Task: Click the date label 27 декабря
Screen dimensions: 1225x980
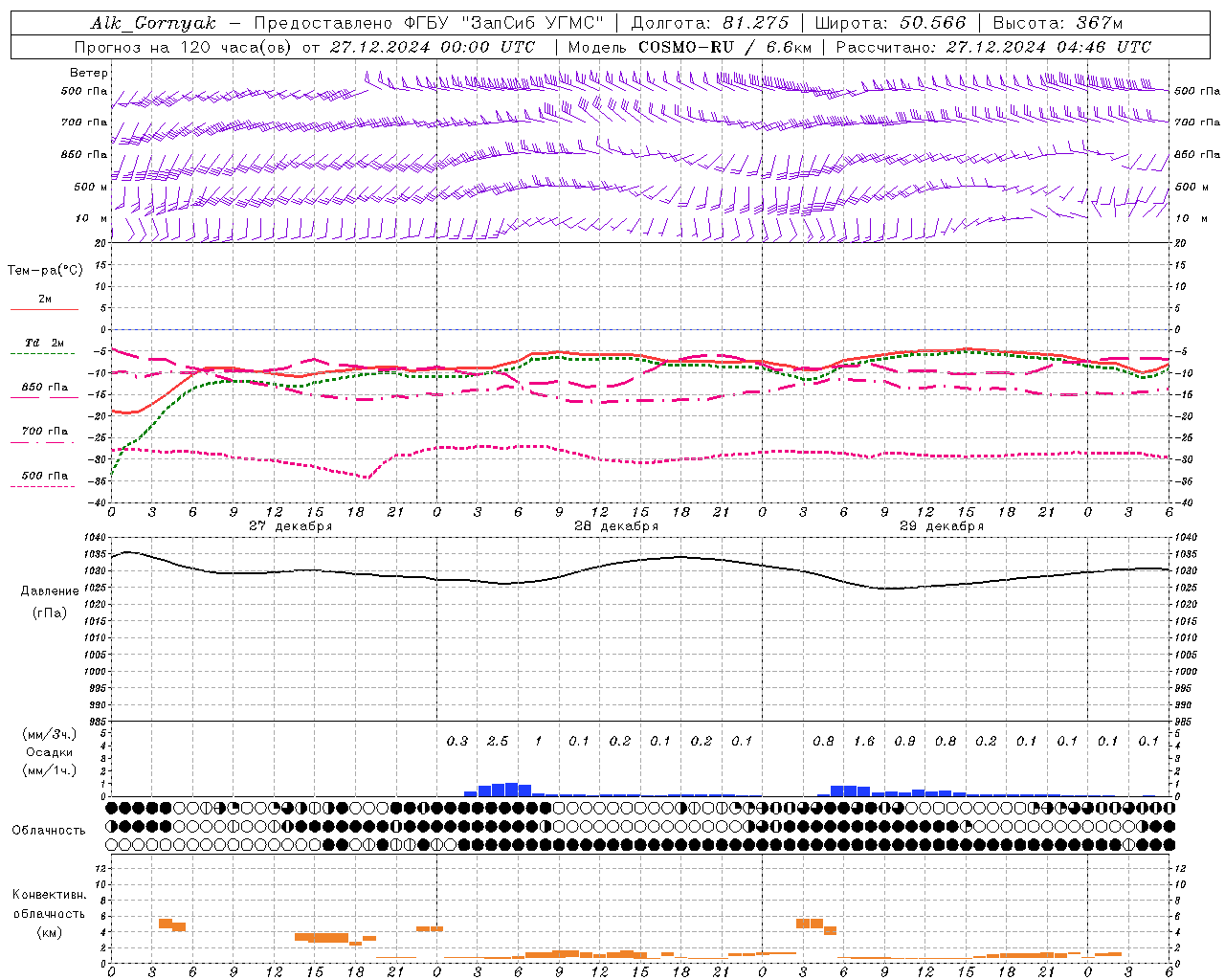Action: click(290, 526)
